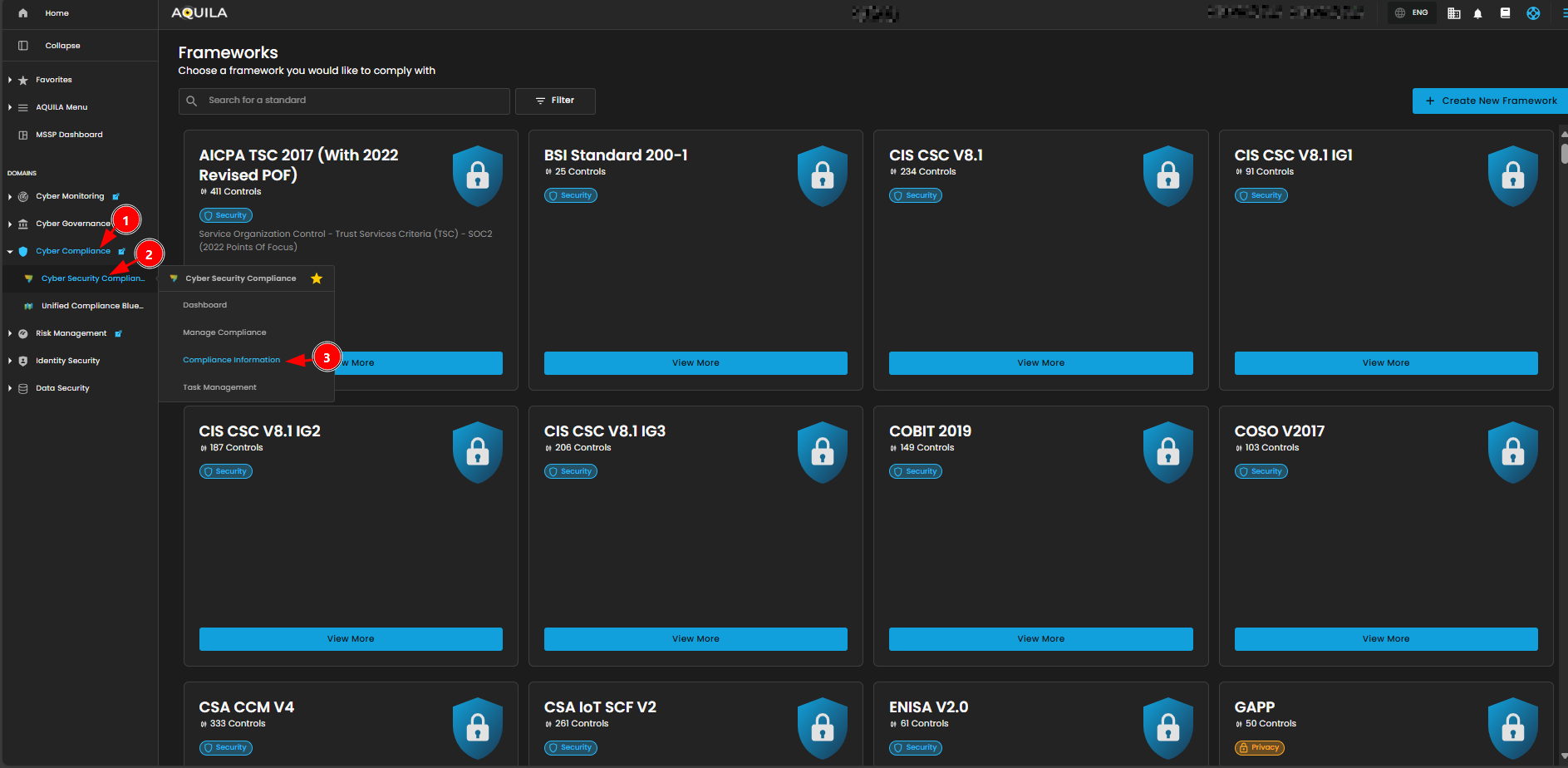Open the help lifebuoy icon in header
The image size is (1568, 768).
tap(1533, 13)
